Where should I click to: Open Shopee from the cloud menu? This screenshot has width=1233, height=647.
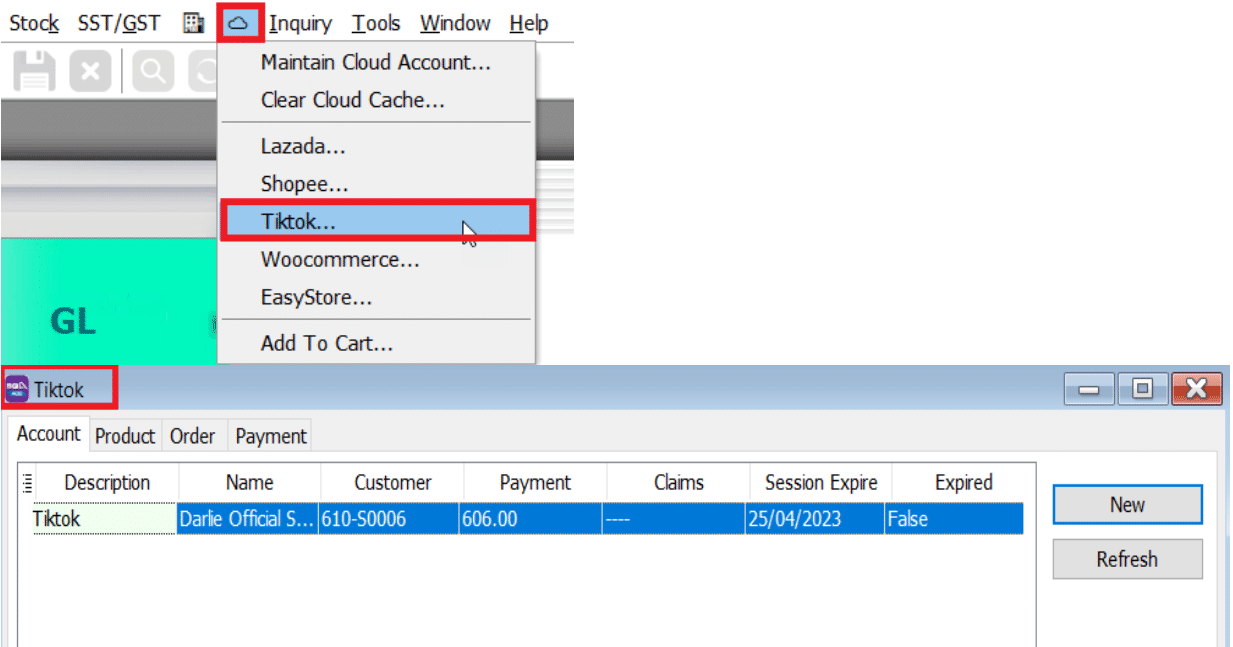304,184
